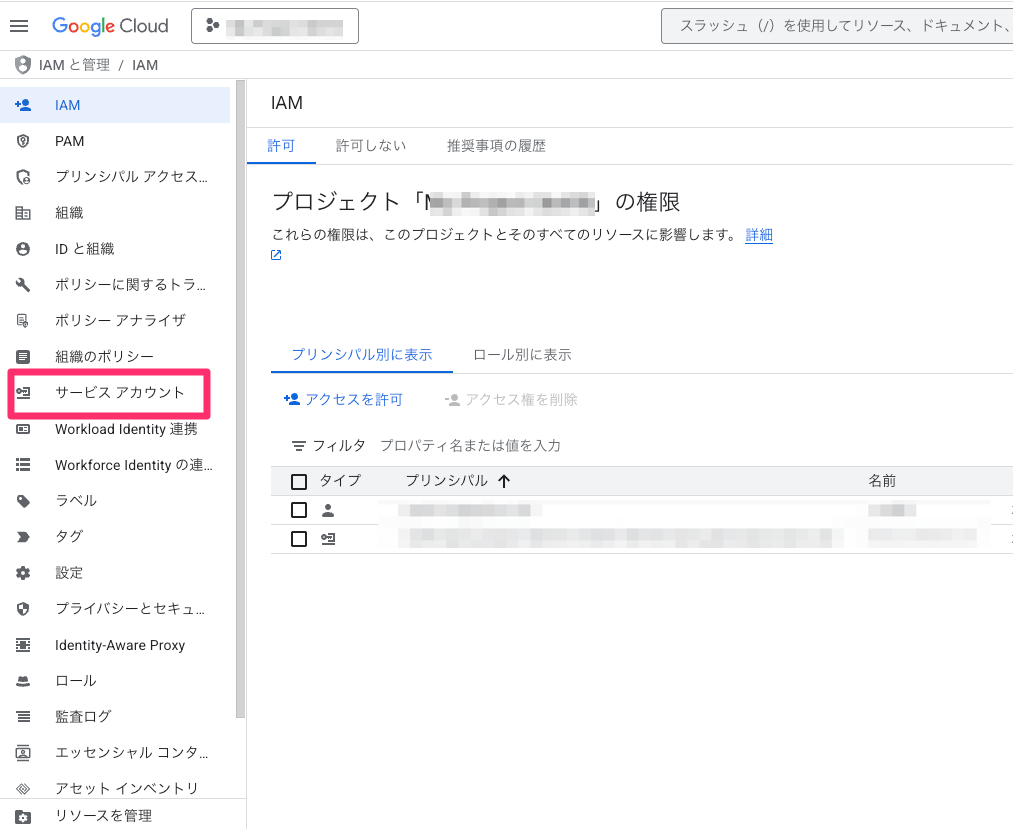Check the service account row checkbox
Image resolution: width=1013 pixels, height=829 pixels.
click(299, 539)
